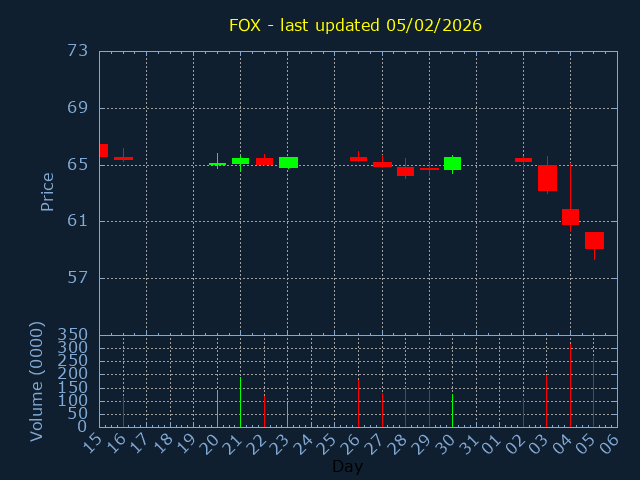Click day label 26 on the x-axis
640x480 pixels.
point(353,444)
